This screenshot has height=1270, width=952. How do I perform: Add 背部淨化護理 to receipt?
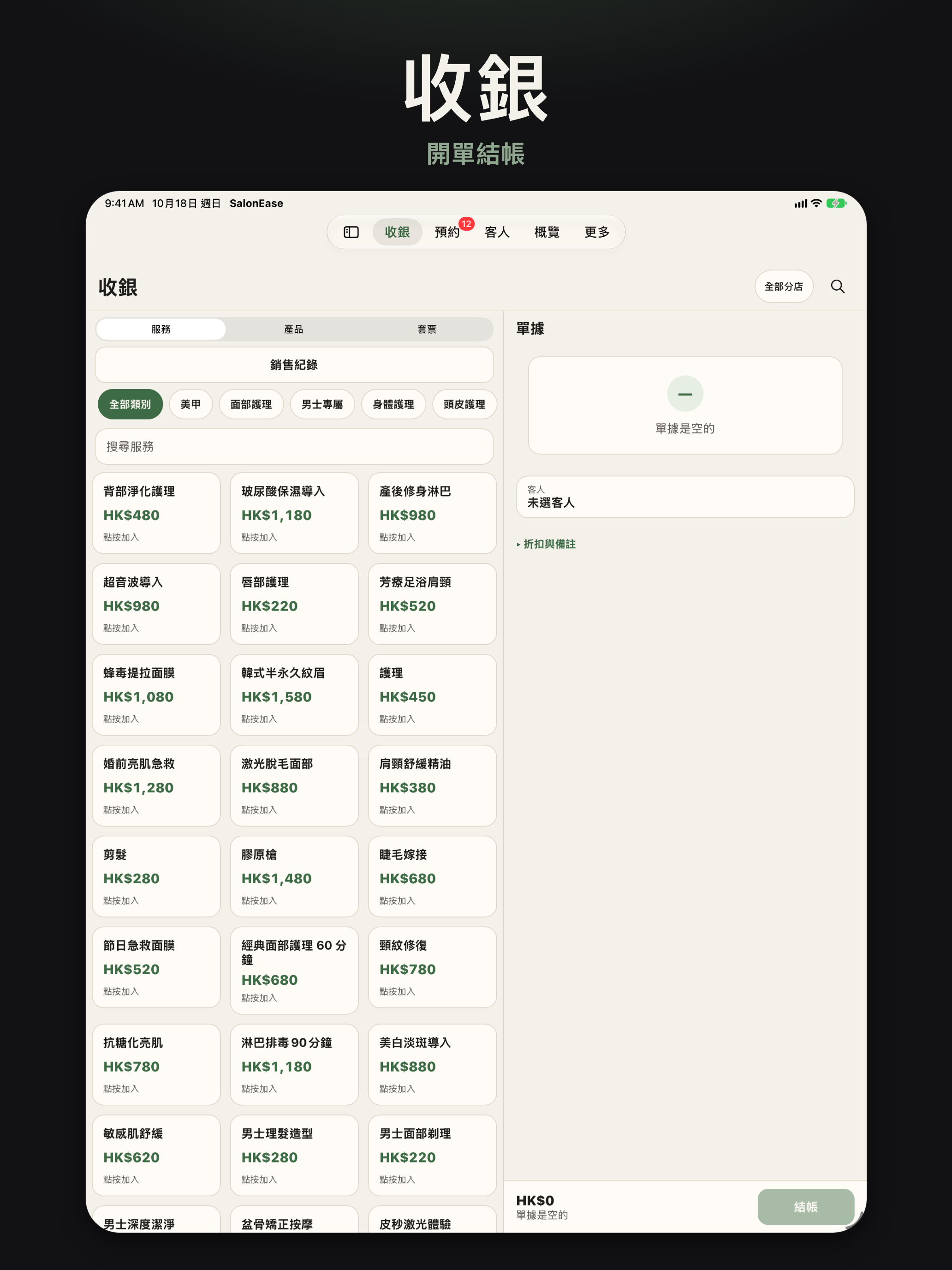point(157,513)
